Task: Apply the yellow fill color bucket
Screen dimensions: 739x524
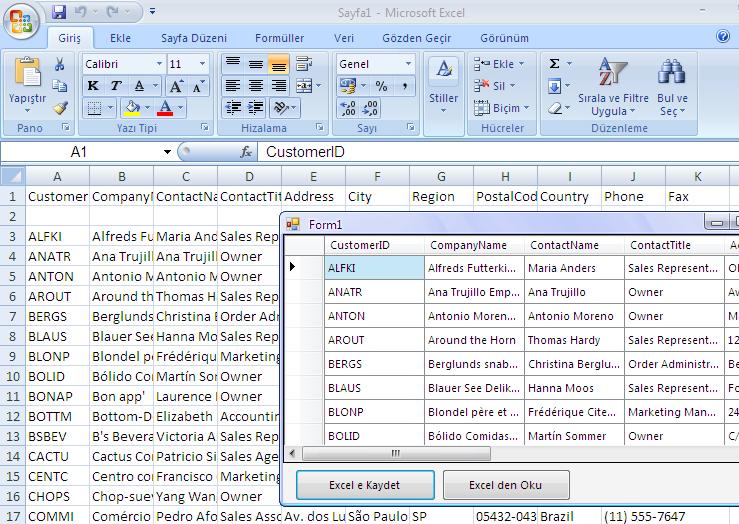Action: click(x=132, y=108)
